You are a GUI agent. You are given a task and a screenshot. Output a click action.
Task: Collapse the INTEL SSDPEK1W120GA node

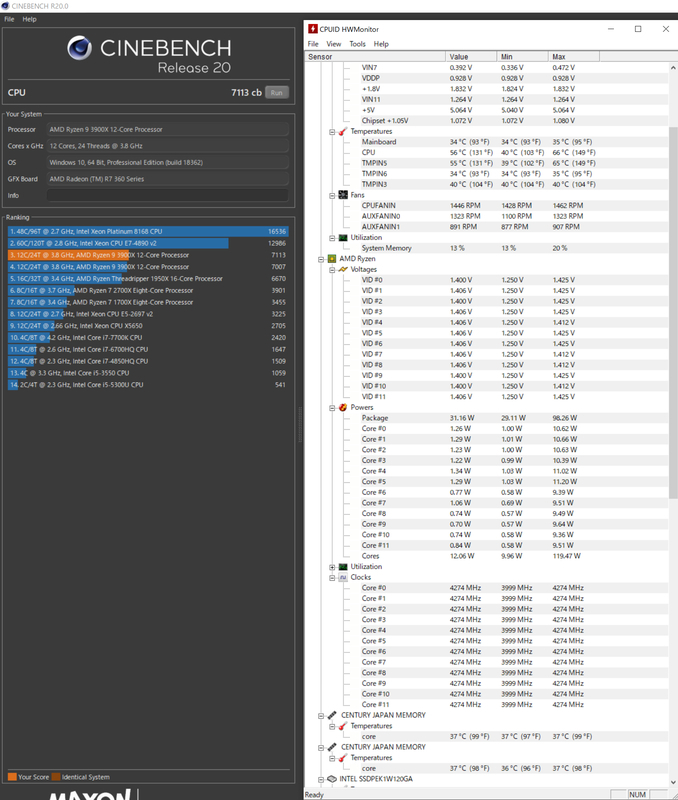tap(321, 780)
